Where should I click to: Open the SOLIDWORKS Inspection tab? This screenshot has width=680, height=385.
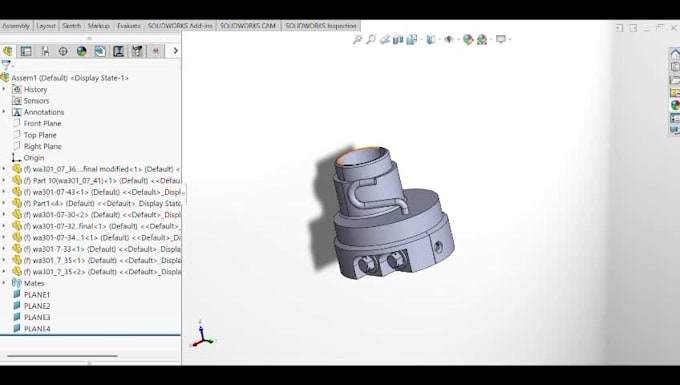320,26
